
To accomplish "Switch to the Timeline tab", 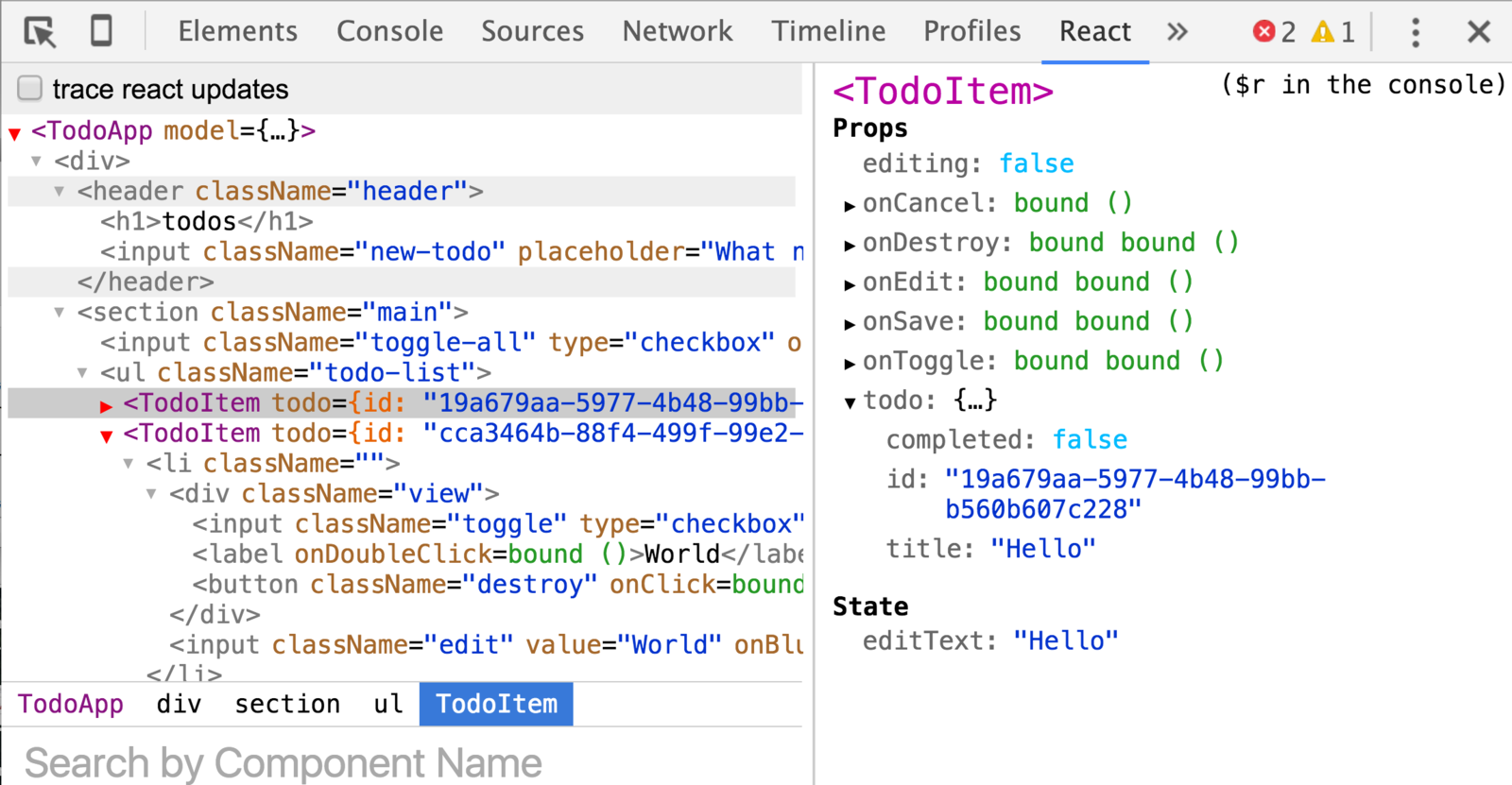I will tap(829, 31).
